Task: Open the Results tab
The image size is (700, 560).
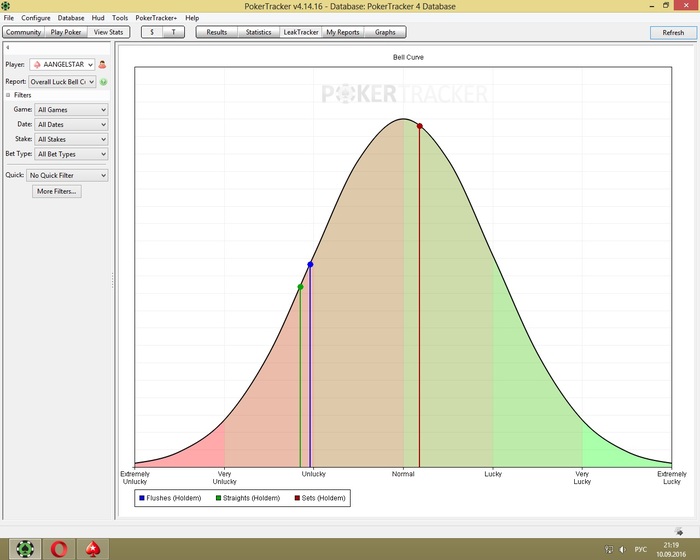Action: [217, 32]
